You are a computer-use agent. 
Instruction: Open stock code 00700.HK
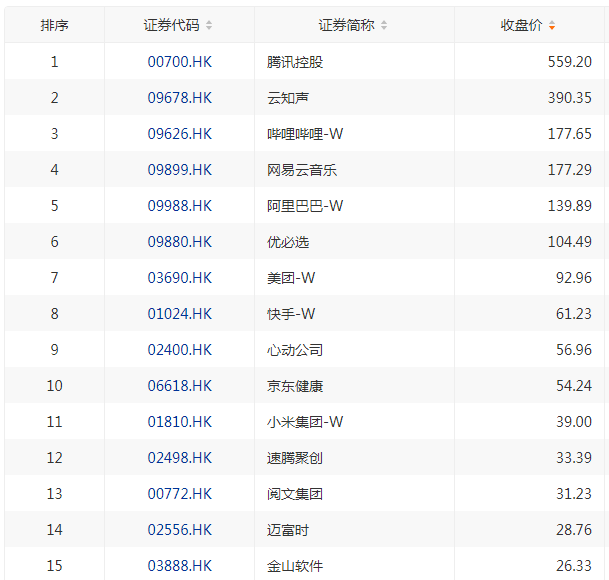tap(179, 62)
